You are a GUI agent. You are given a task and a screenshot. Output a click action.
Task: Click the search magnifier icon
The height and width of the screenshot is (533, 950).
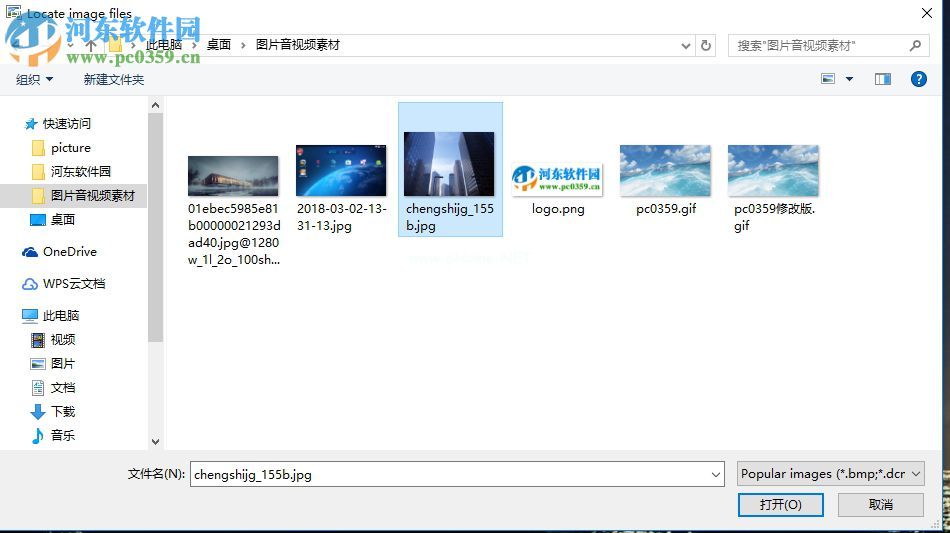[915, 45]
